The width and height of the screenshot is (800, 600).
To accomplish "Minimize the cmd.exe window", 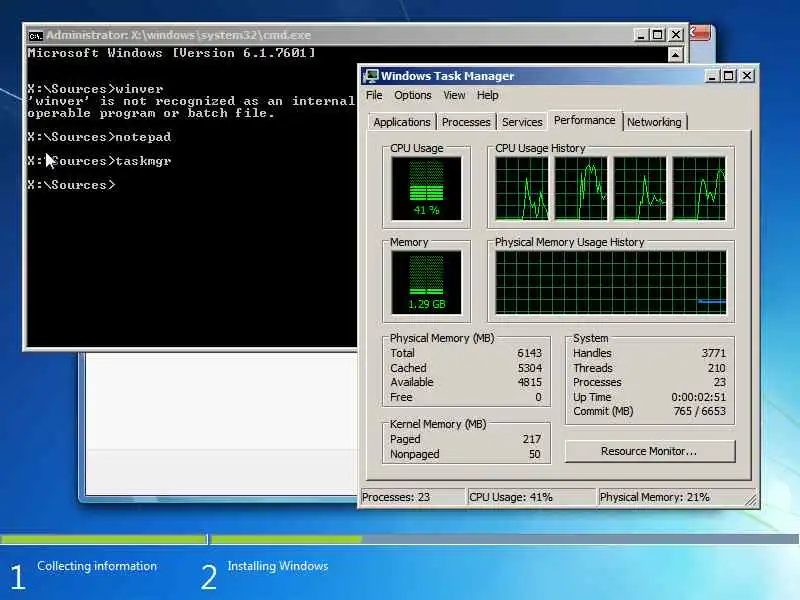I will coord(641,35).
